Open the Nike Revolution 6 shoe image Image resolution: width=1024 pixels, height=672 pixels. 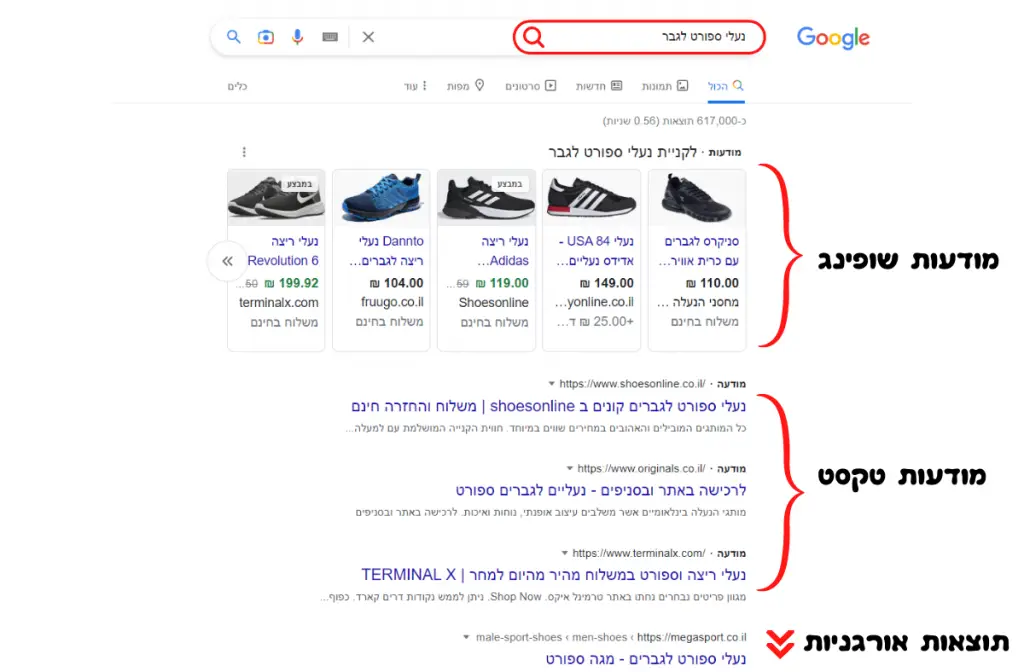(276, 198)
